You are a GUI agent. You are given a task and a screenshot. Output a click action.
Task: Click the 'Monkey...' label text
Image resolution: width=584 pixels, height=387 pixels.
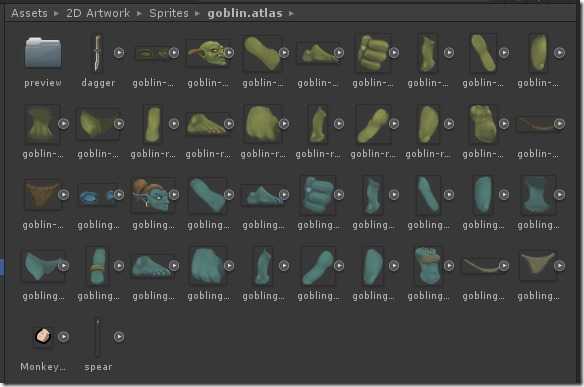(43, 367)
